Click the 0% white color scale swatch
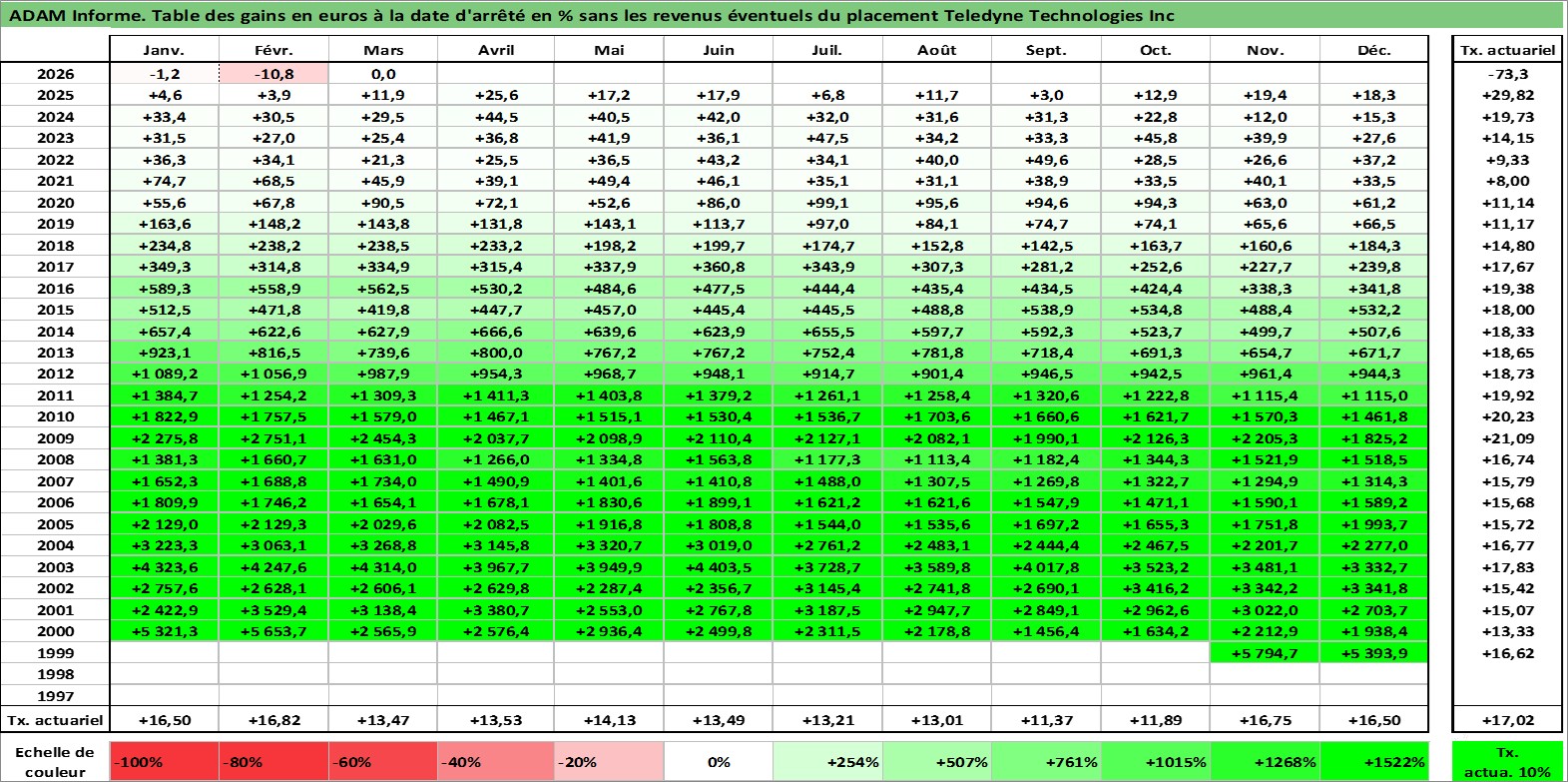This screenshot has height=782, width=1568. pyautogui.click(x=718, y=761)
